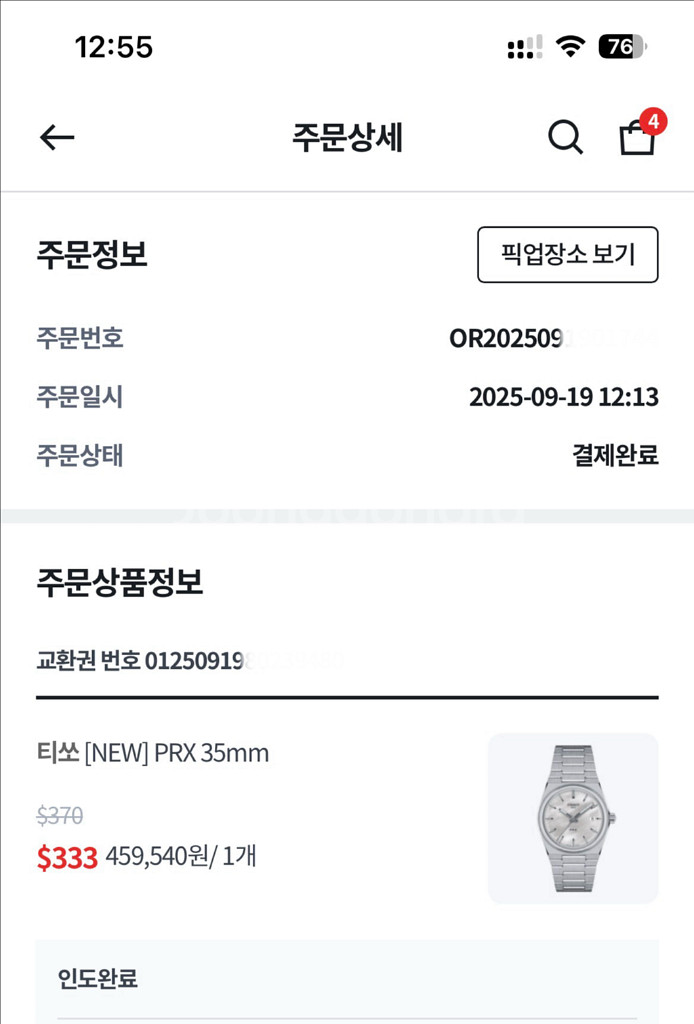The image size is (694, 1024).
Task: Open the search icon in the header
Action: click(565, 136)
